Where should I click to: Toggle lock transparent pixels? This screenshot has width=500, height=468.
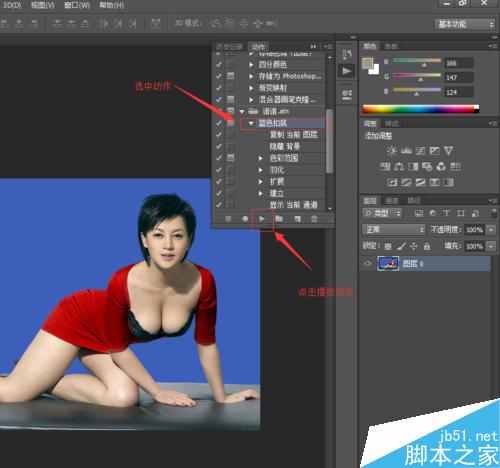coord(388,247)
